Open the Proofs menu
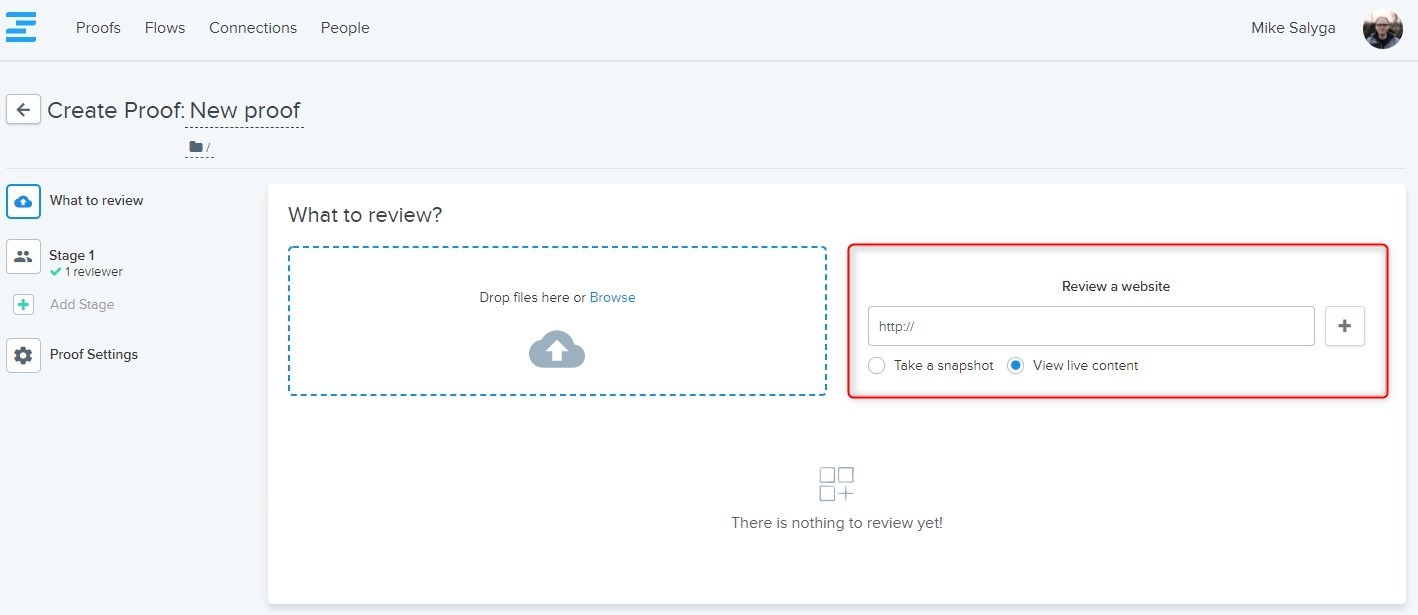 click(x=98, y=28)
